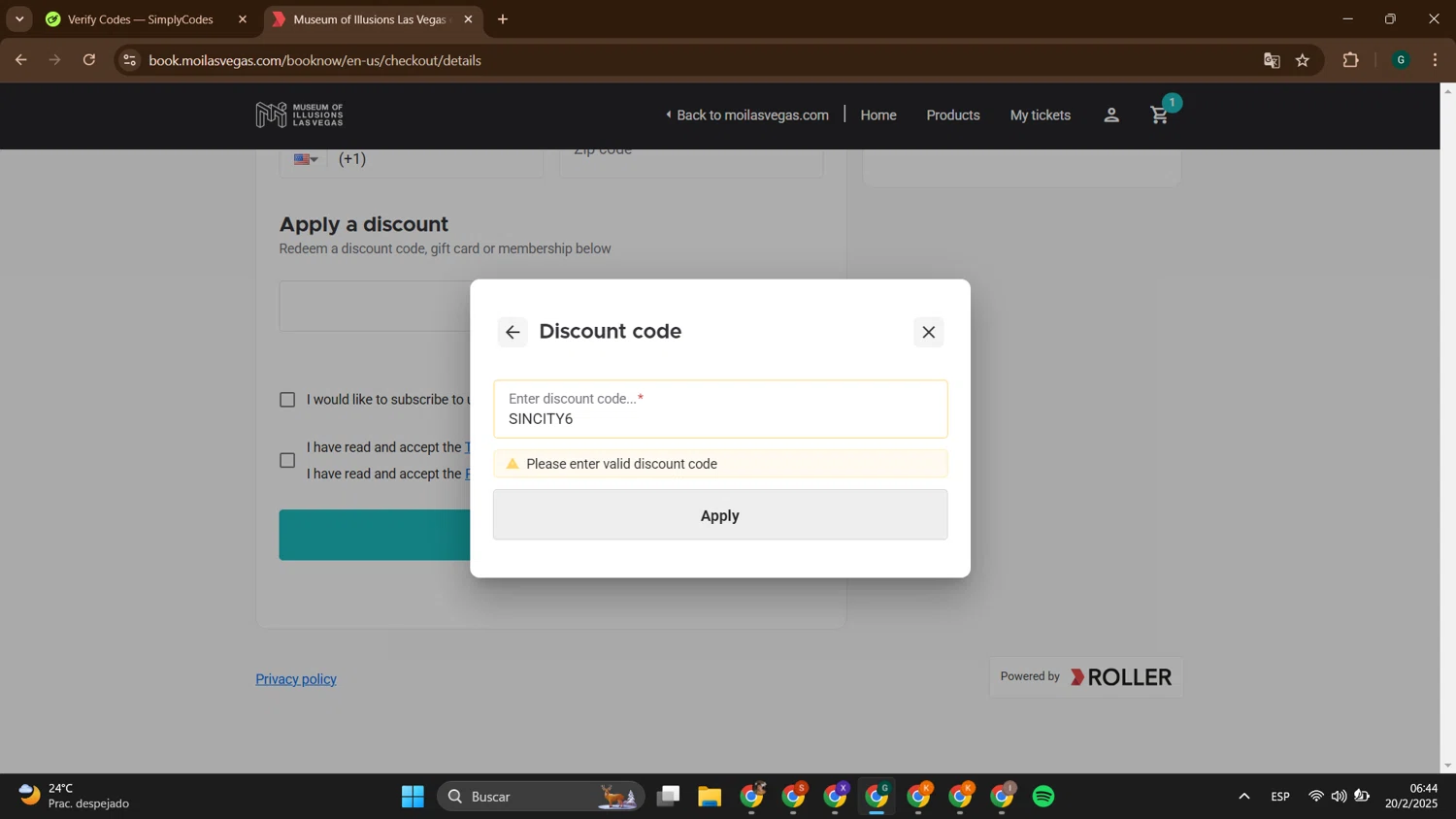
Task: Open the Chrome three-dot menu
Action: [x=1436, y=60]
